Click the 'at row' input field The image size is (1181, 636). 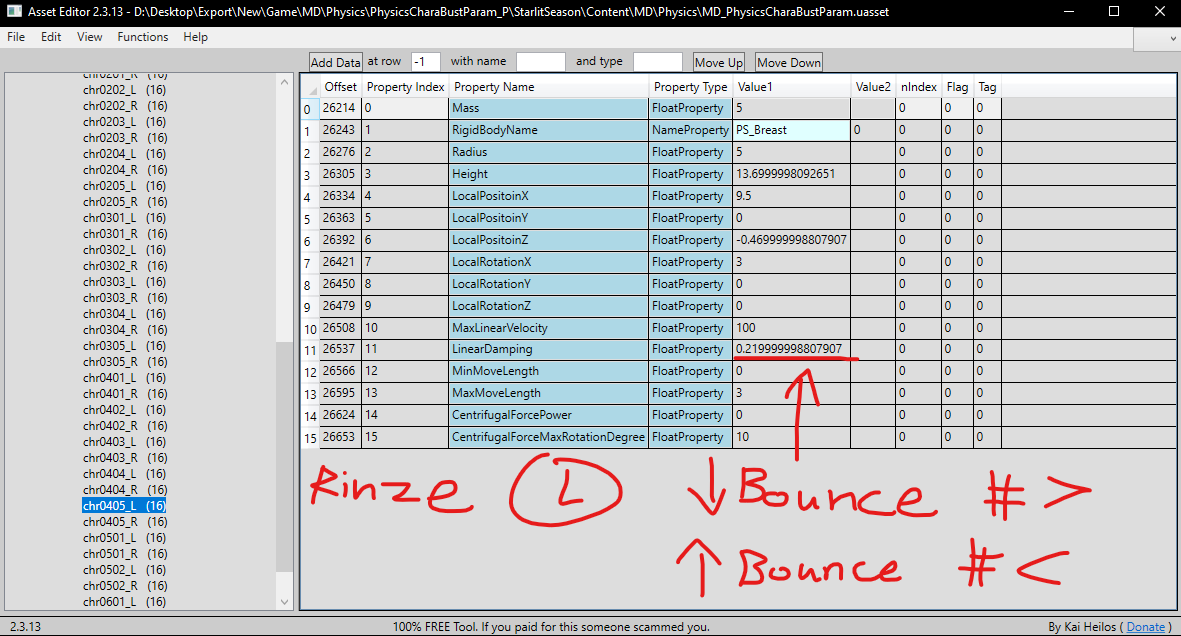(426, 62)
